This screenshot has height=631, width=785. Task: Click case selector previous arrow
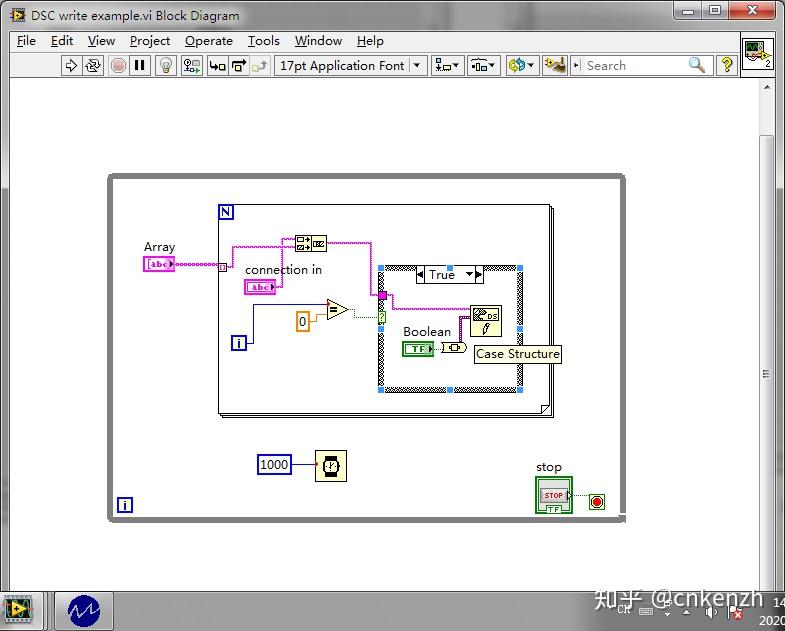[x=420, y=274]
